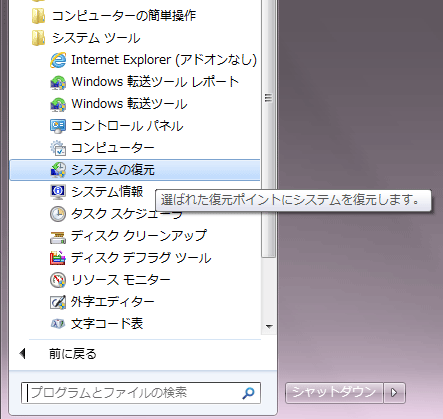This screenshot has width=443, height=419.
Task: Open コントロール パネル menu entry
Action: (127, 126)
